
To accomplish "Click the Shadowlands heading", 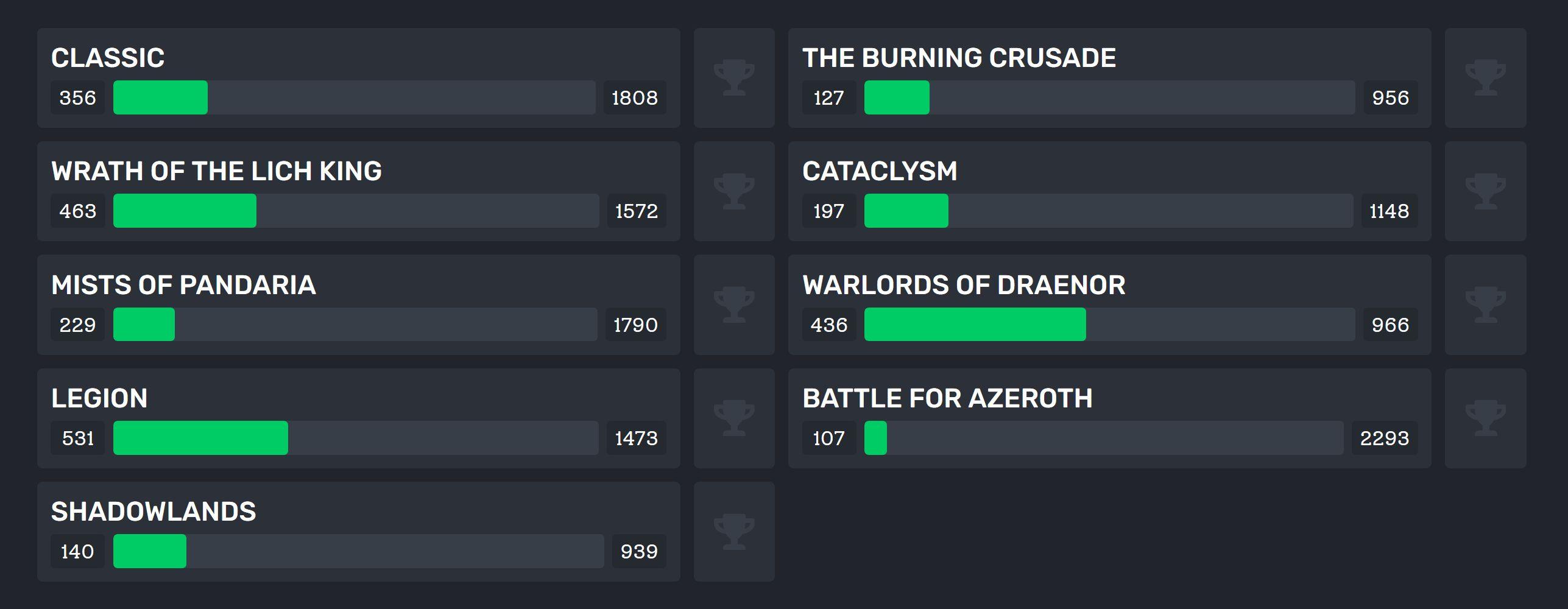I will (154, 512).
